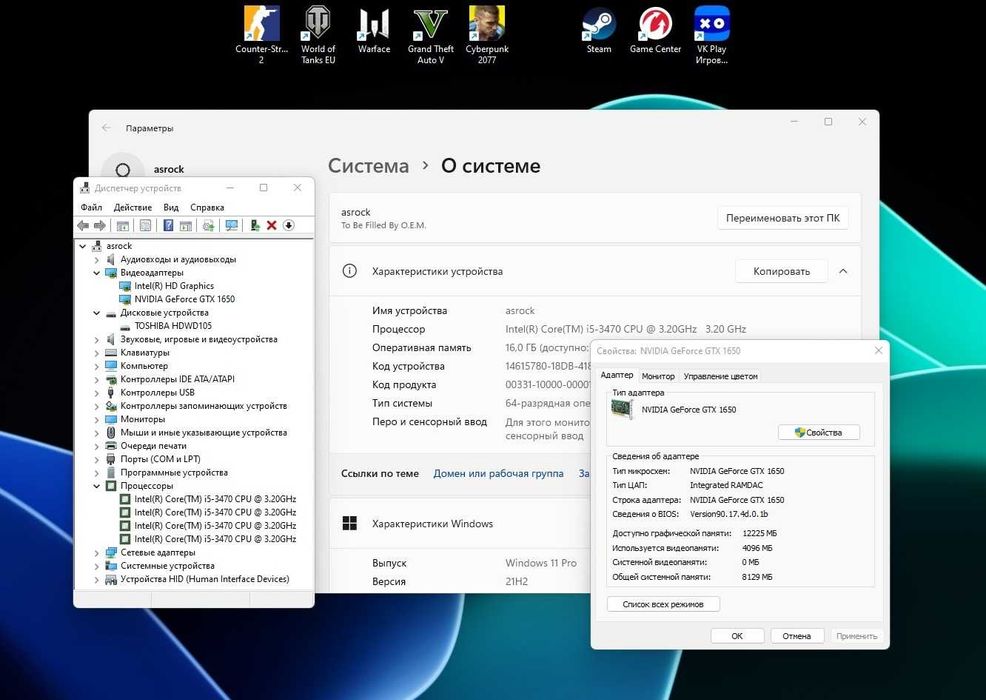Click the Properties sheet icon in Device Manager toolbar

click(145, 225)
